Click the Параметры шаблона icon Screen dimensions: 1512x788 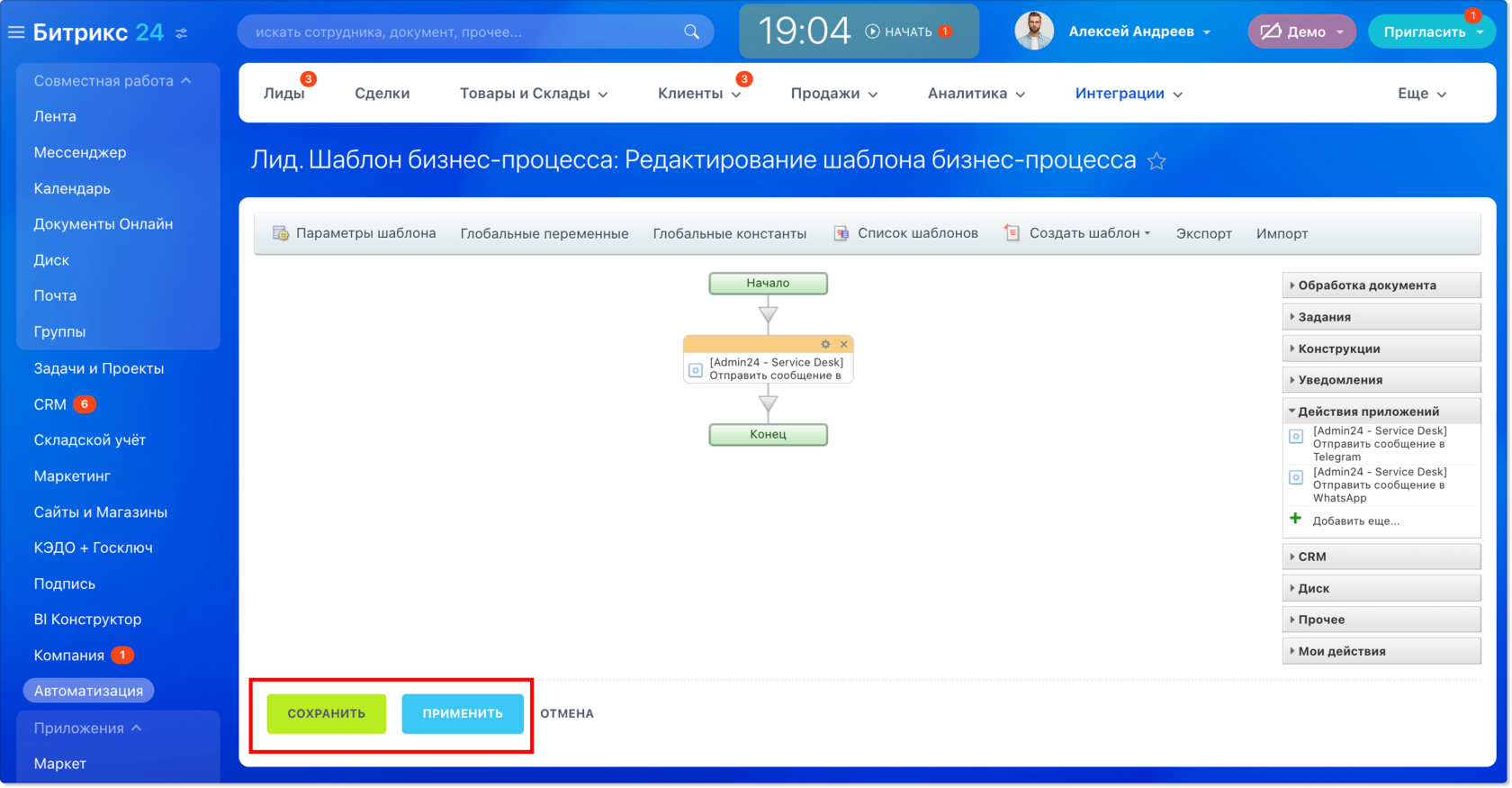pyautogui.click(x=281, y=233)
